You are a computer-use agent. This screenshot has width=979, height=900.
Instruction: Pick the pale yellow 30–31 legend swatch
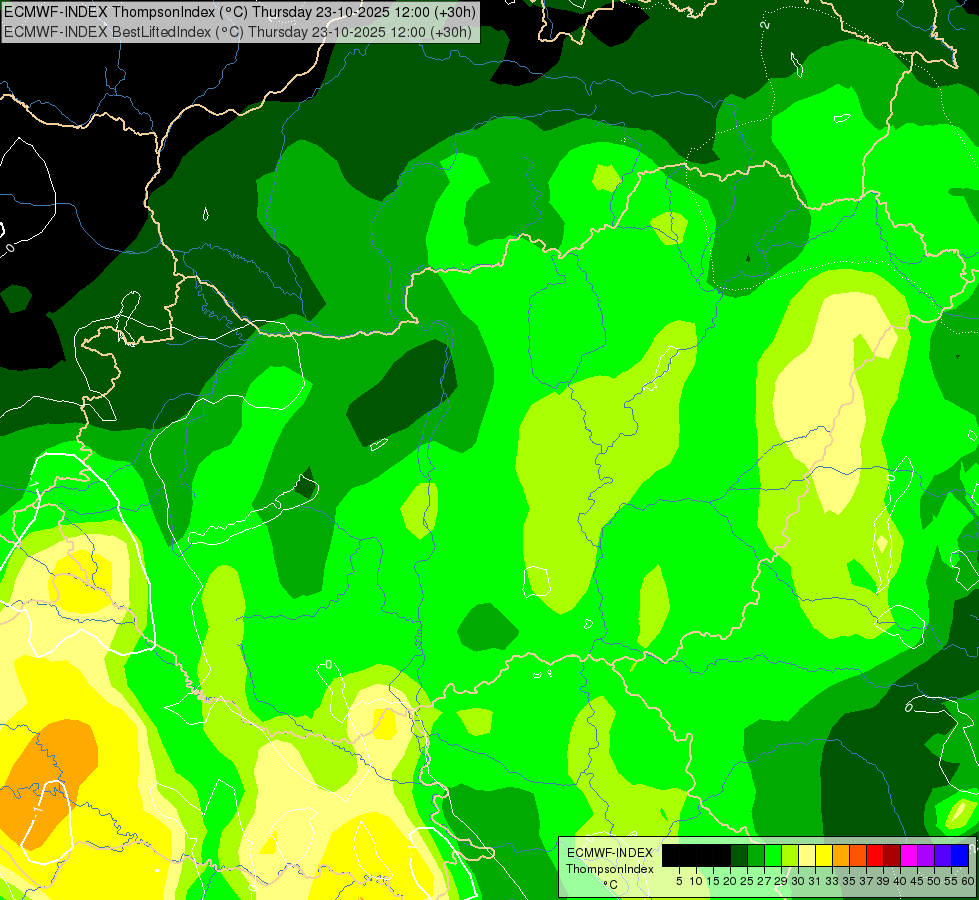[807, 855]
